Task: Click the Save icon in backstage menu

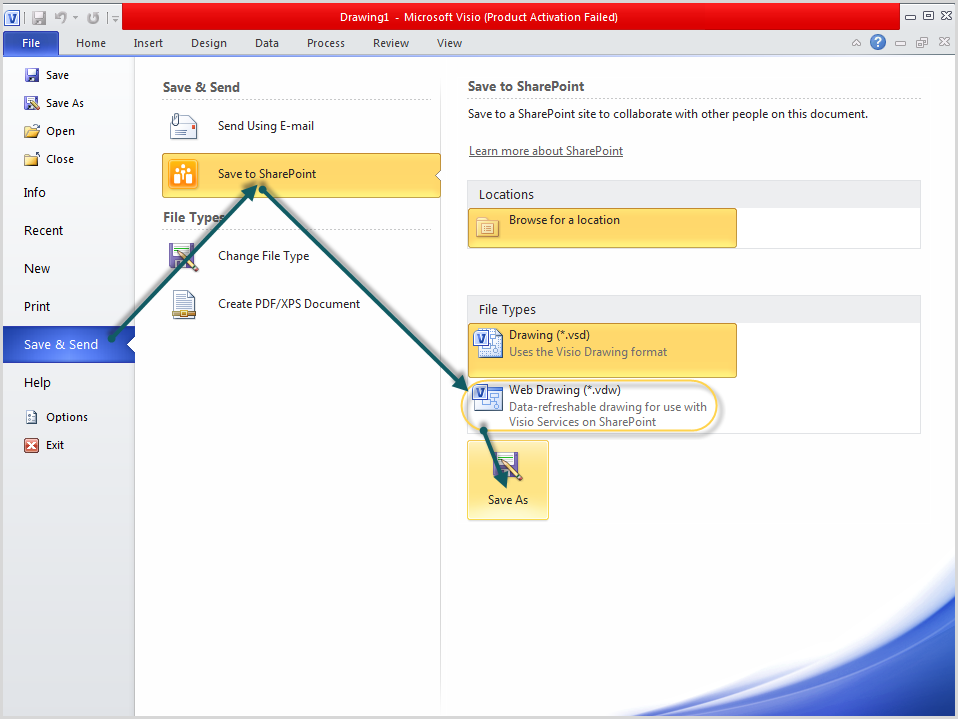Action: [x=32, y=75]
